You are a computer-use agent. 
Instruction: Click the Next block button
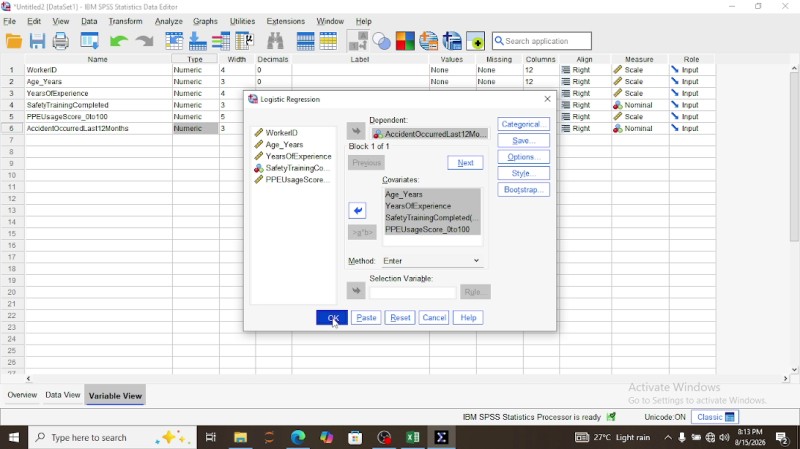[x=465, y=163]
